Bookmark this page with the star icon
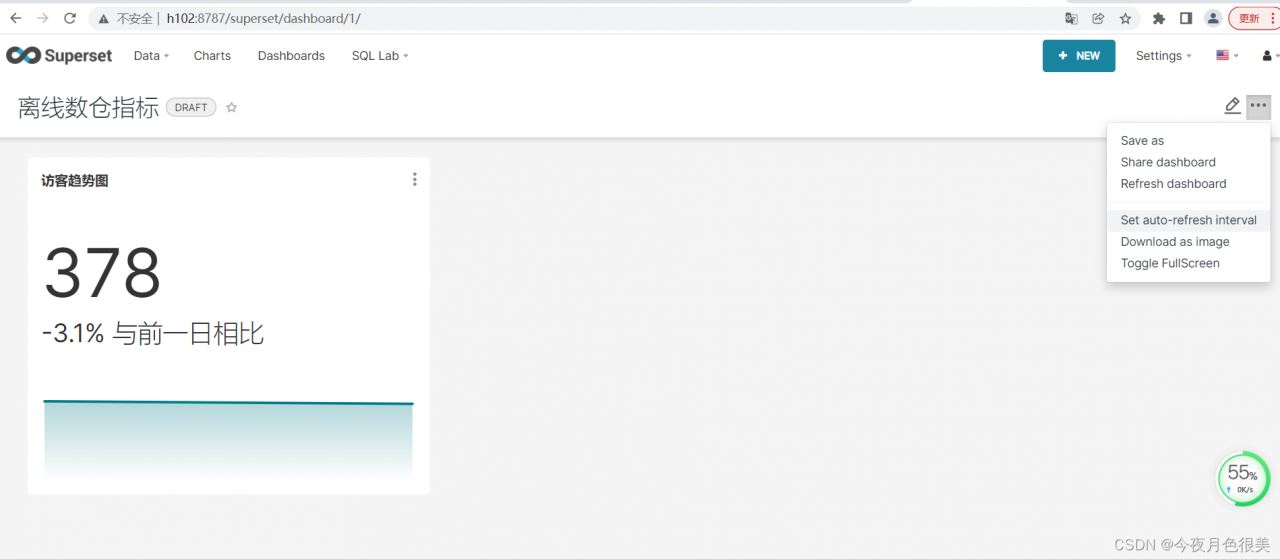 (x=1125, y=18)
